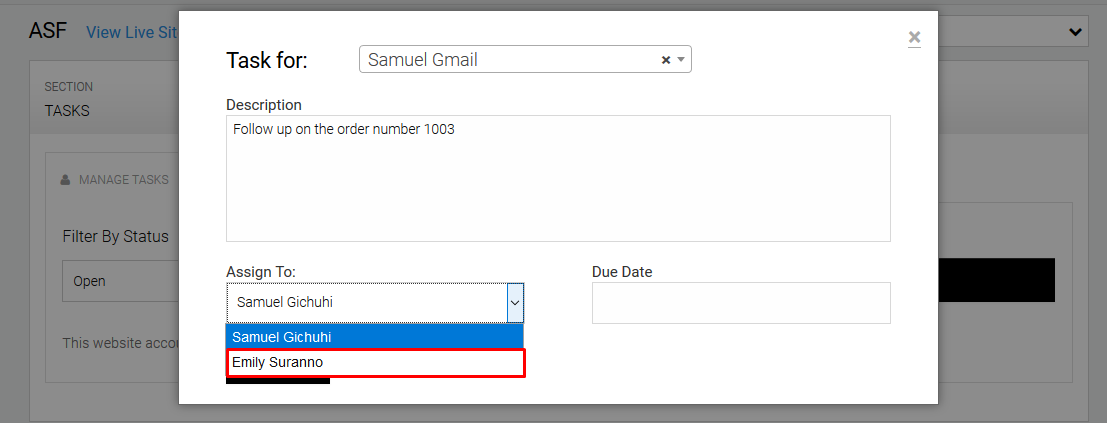The image size is (1107, 423).
Task: Open the View Live Site link
Action: [131, 32]
